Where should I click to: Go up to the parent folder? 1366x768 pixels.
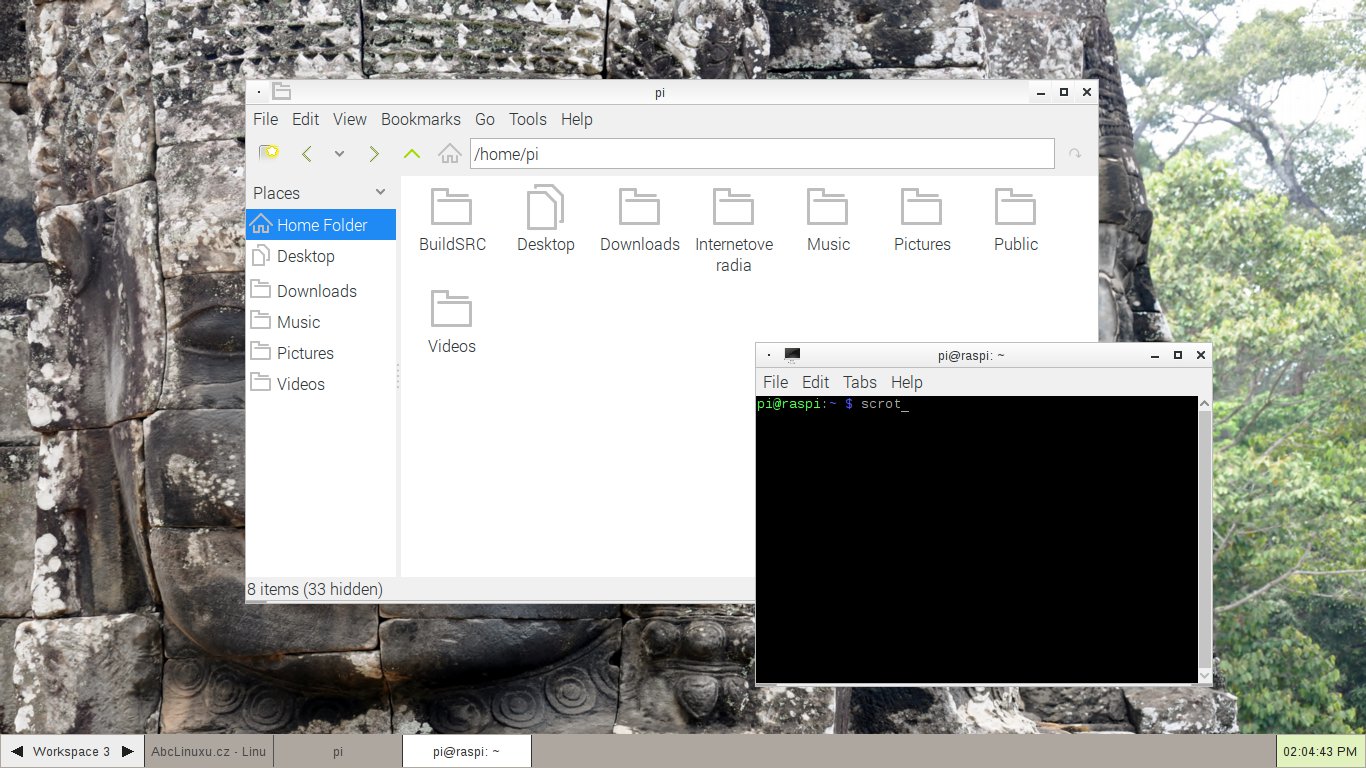(411, 153)
